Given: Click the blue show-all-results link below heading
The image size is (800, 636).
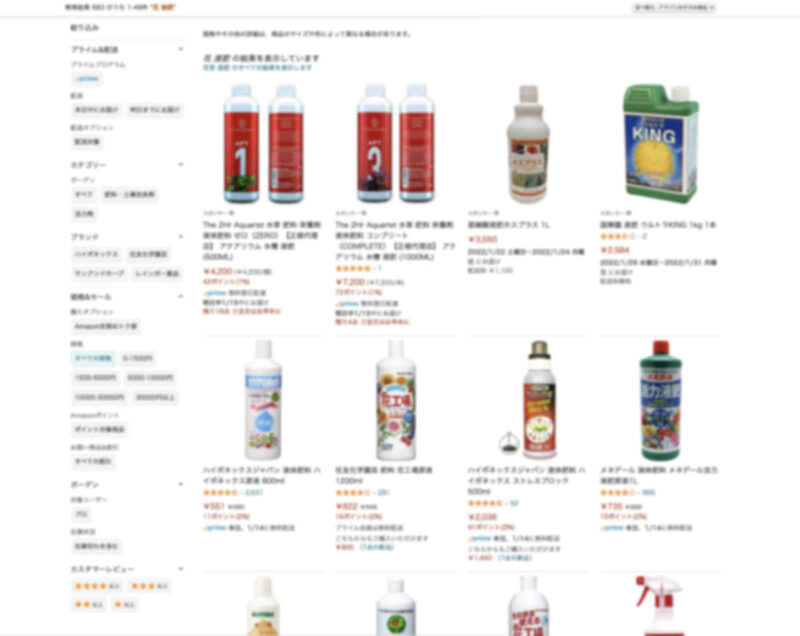Looking at the screenshot, I should 258,67.
